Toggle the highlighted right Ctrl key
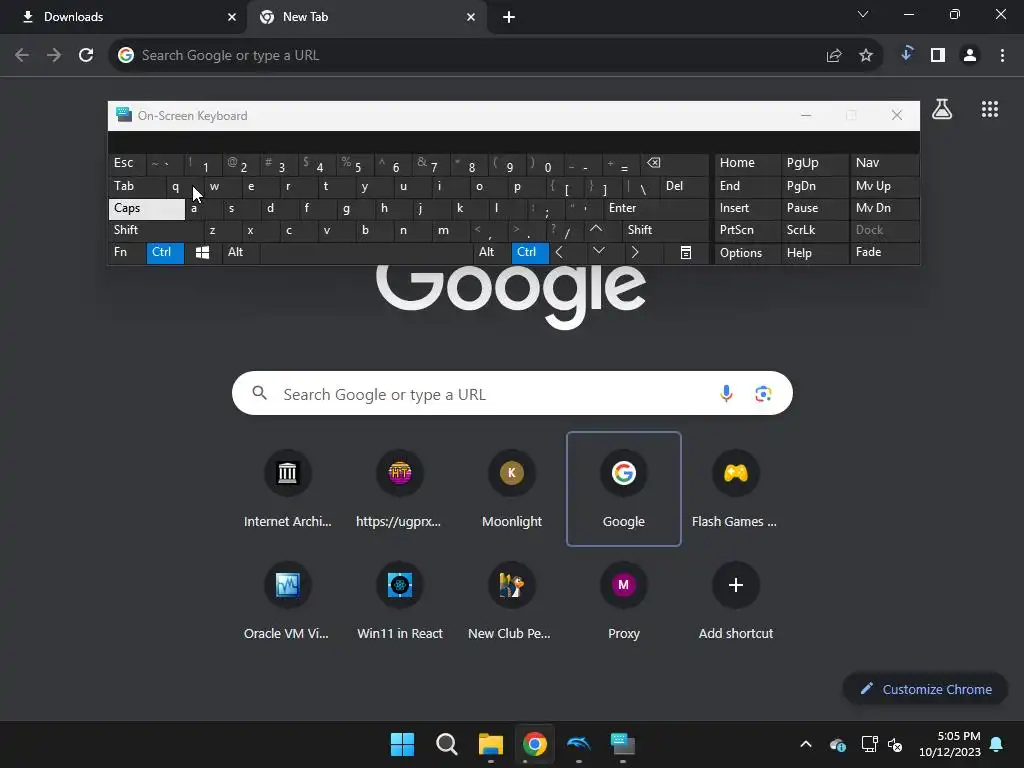This screenshot has height=768, width=1024. click(530, 253)
